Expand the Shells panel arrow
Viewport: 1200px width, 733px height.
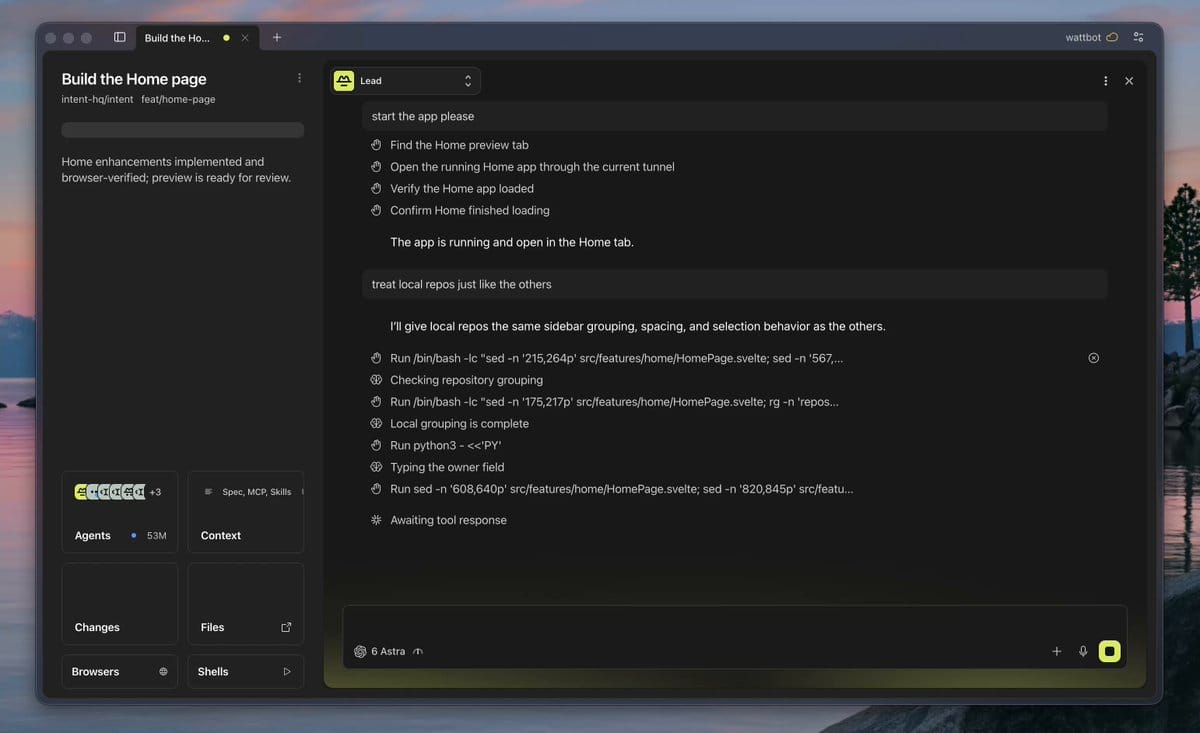287,672
